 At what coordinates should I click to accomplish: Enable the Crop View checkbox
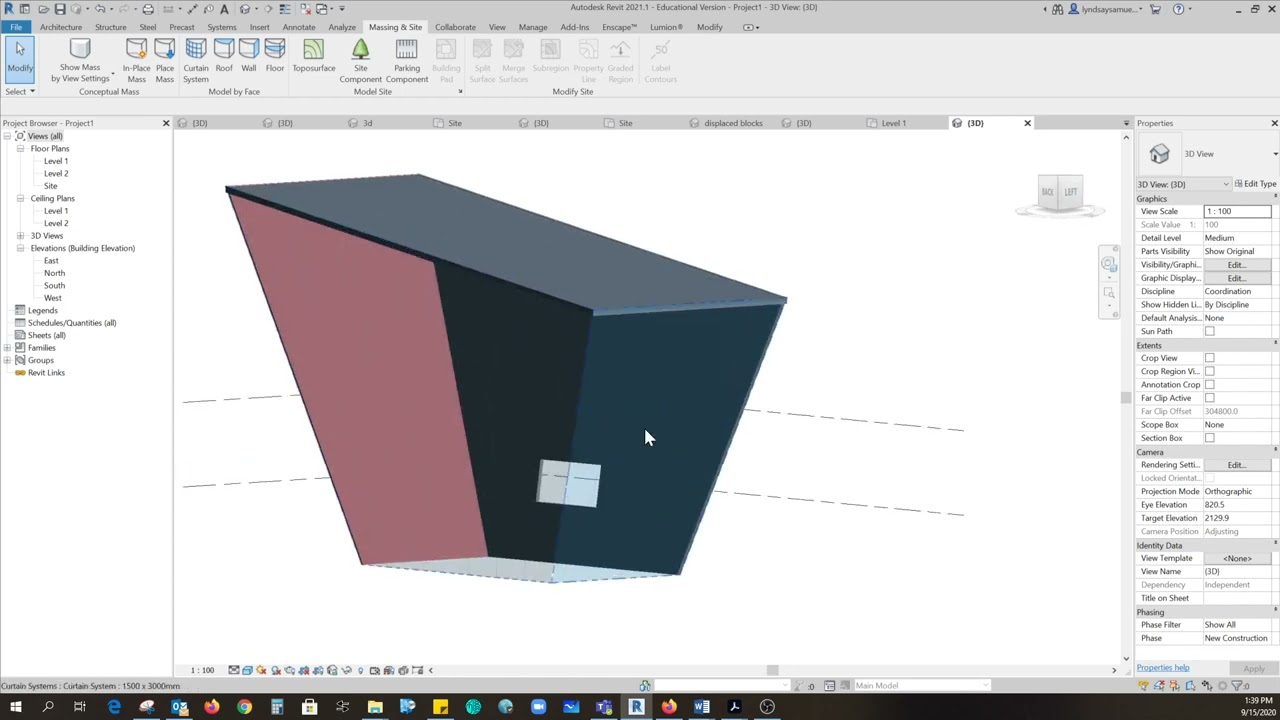1209,358
